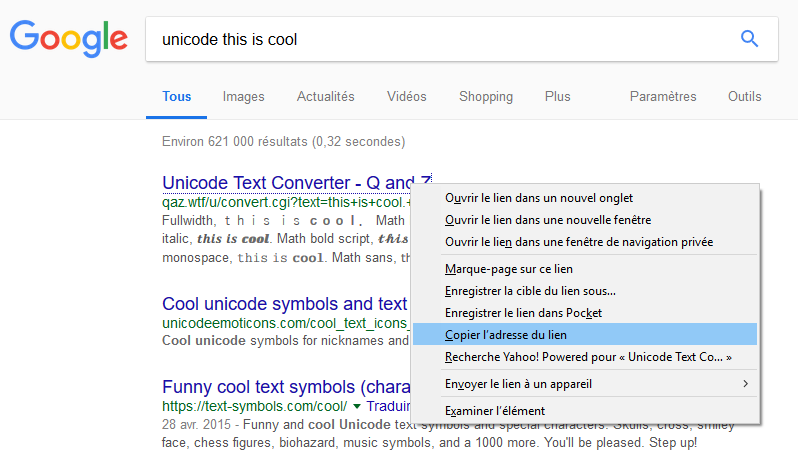Choose Enregistrer la cible du lien sous

[x=530, y=291]
